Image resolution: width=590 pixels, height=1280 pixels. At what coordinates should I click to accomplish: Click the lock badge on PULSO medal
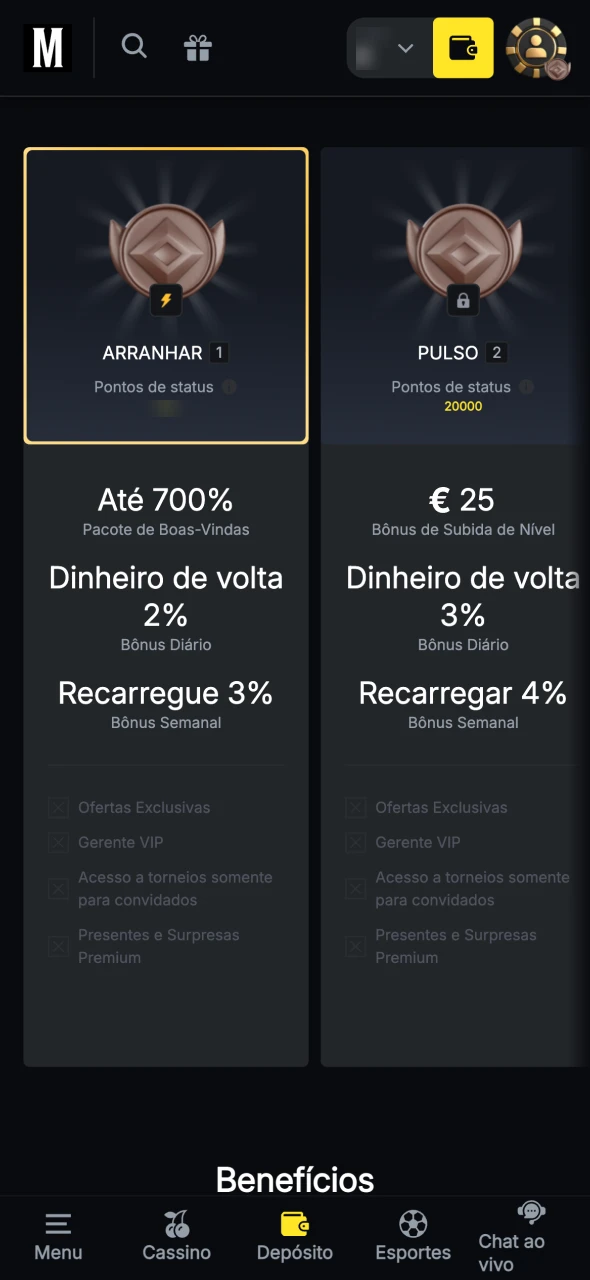click(x=463, y=300)
